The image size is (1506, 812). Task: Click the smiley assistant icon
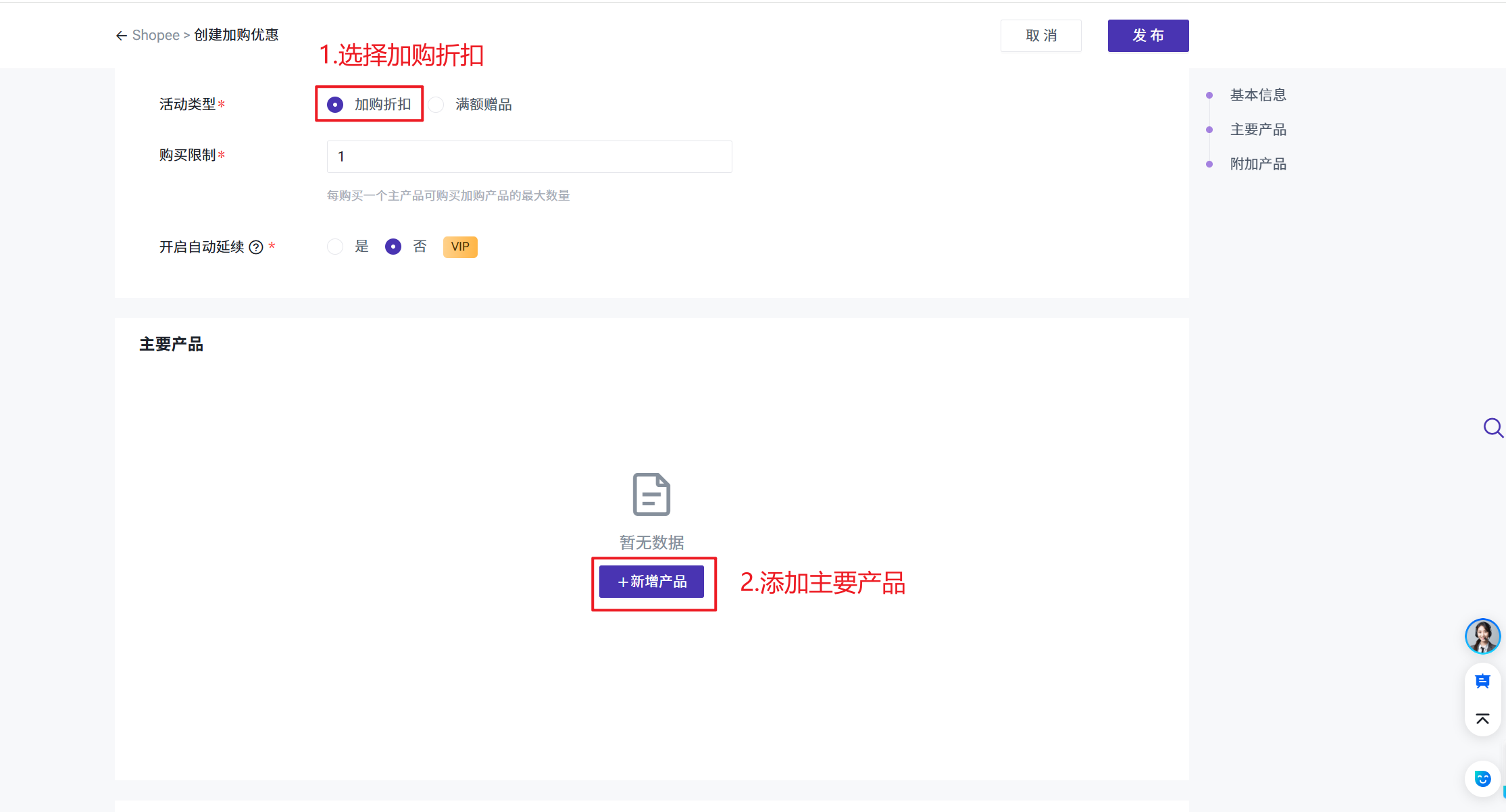1482,779
